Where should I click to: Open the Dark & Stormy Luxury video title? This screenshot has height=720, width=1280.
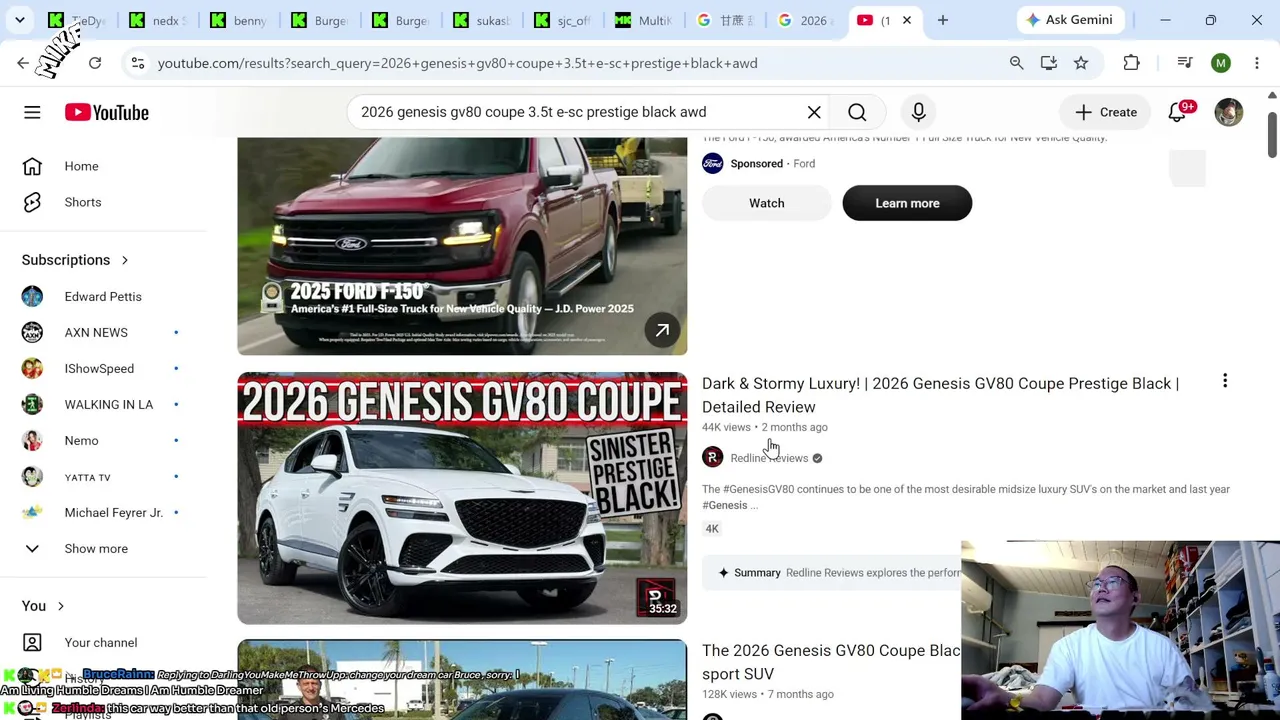pos(940,395)
